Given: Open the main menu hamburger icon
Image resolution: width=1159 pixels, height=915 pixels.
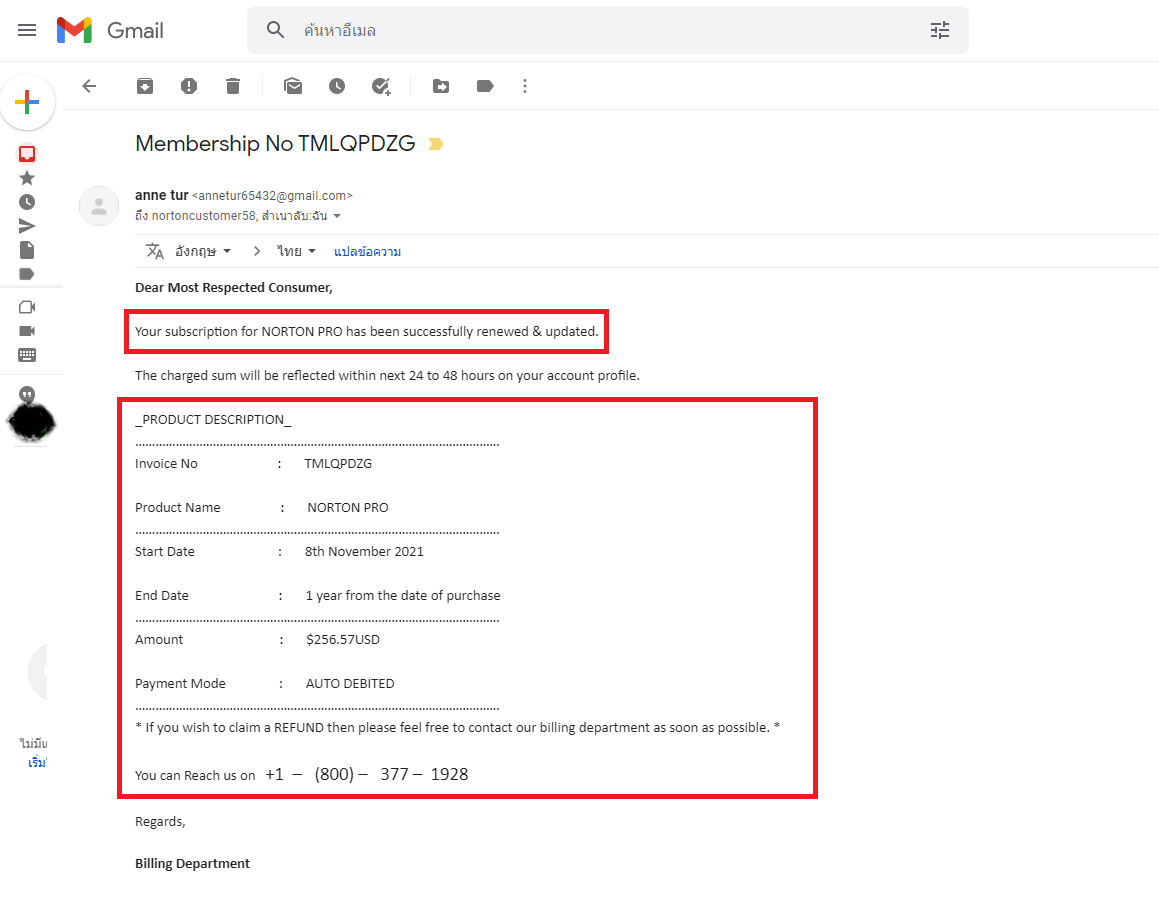Looking at the screenshot, I should point(27,30).
